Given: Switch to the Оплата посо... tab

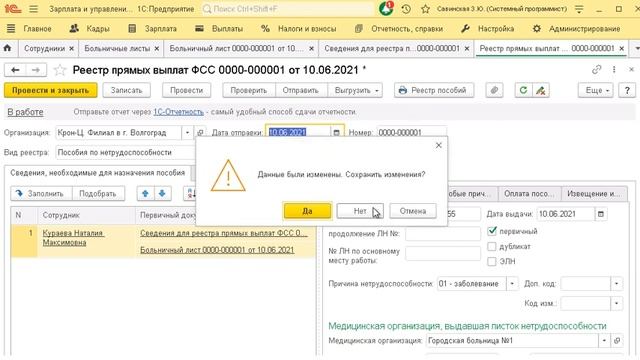Looking at the screenshot, I should (x=529, y=193).
